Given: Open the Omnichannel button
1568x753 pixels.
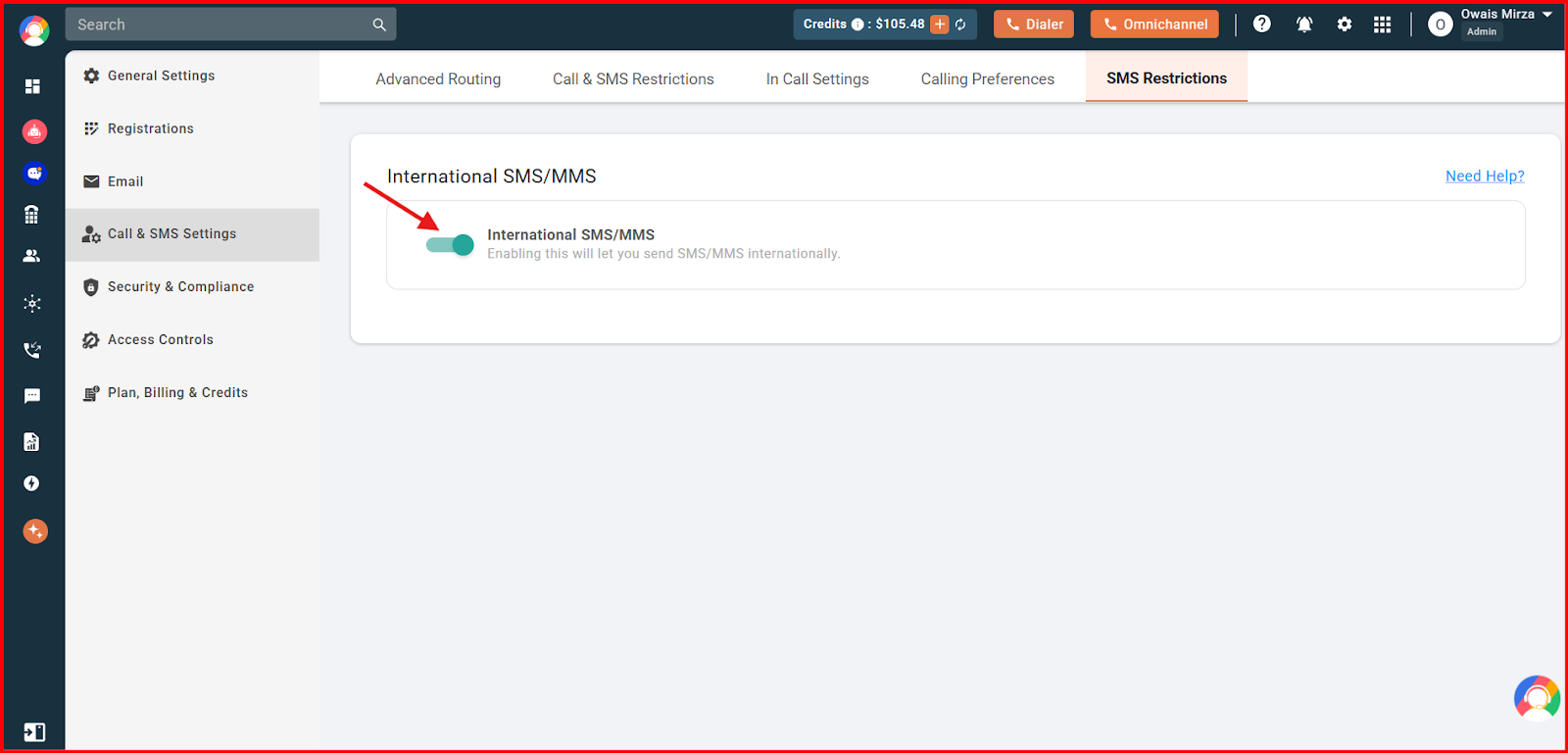Looking at the screenshot, I should (1154, 25).
